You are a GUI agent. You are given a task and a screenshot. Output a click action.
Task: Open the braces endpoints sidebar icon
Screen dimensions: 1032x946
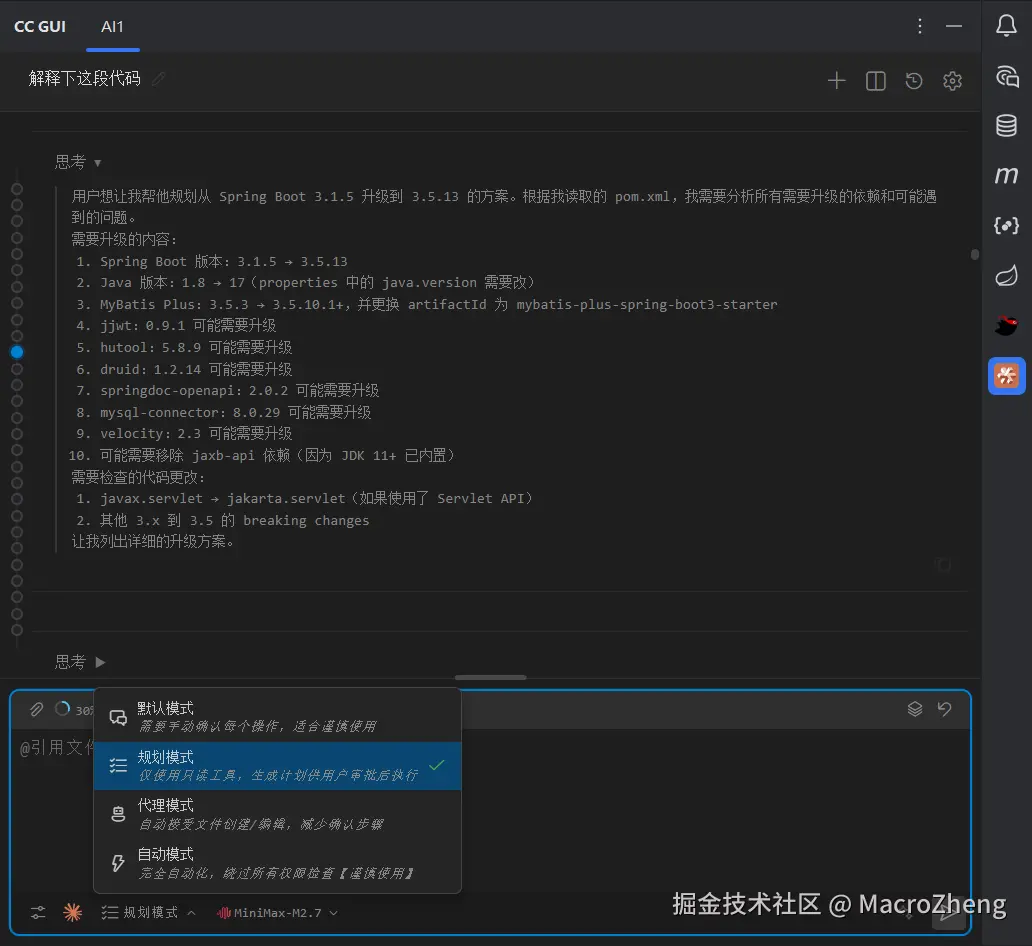[x=1006, y=226]
